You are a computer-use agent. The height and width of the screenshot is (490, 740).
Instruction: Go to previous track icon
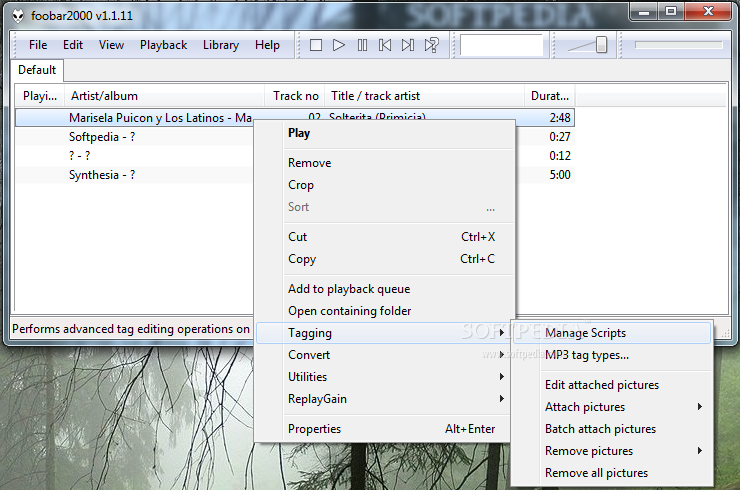point(385,45)
